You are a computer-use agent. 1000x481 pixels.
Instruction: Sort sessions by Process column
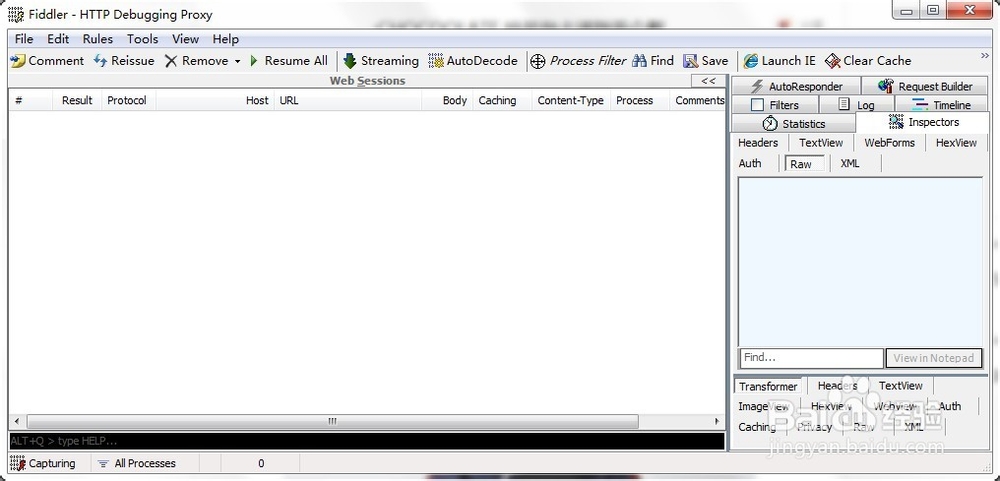click(x=640, y=100)
